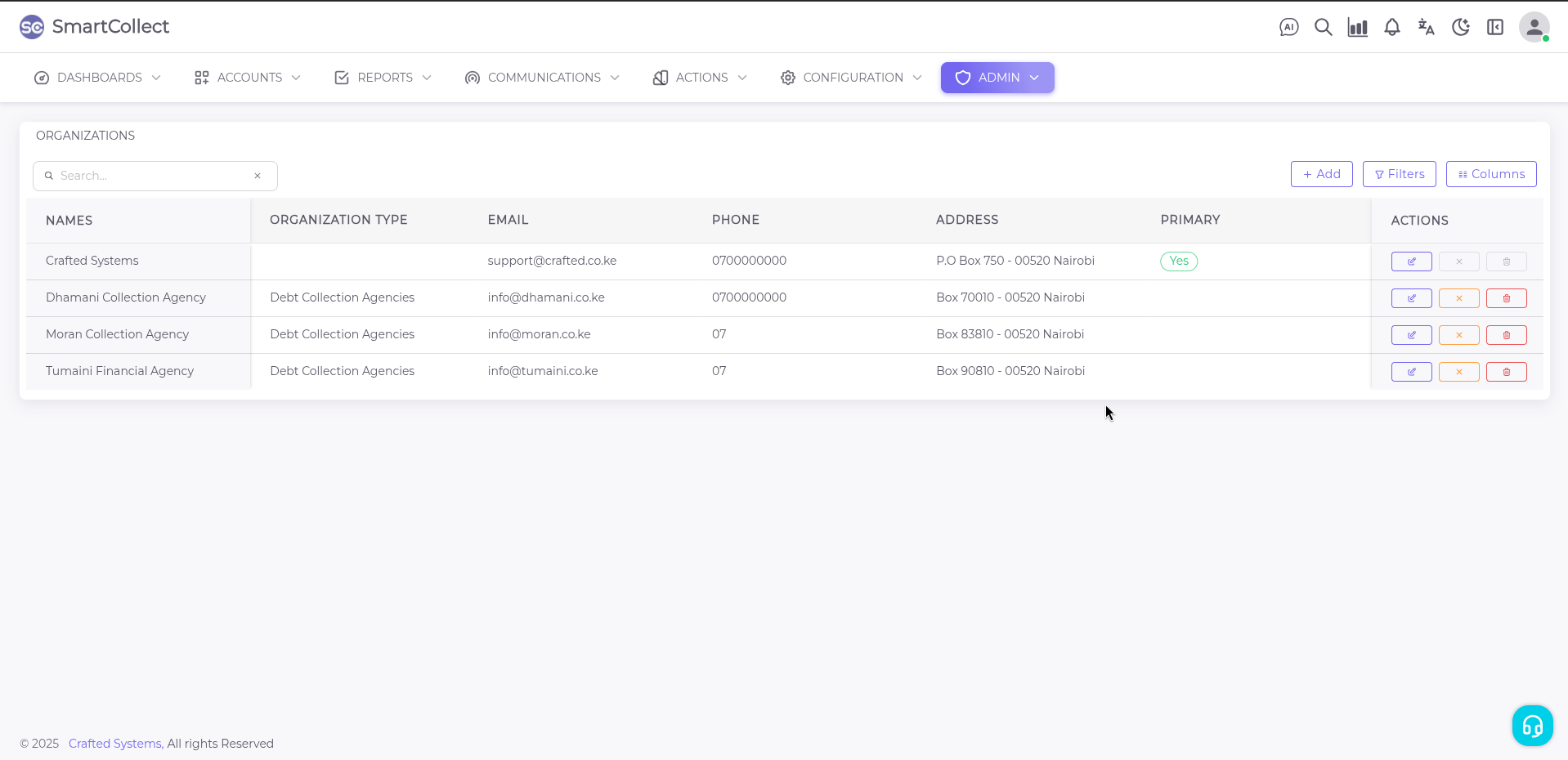Open the user profile avatar
The height and width of the screenshot is (760, 1568).
1534,27
